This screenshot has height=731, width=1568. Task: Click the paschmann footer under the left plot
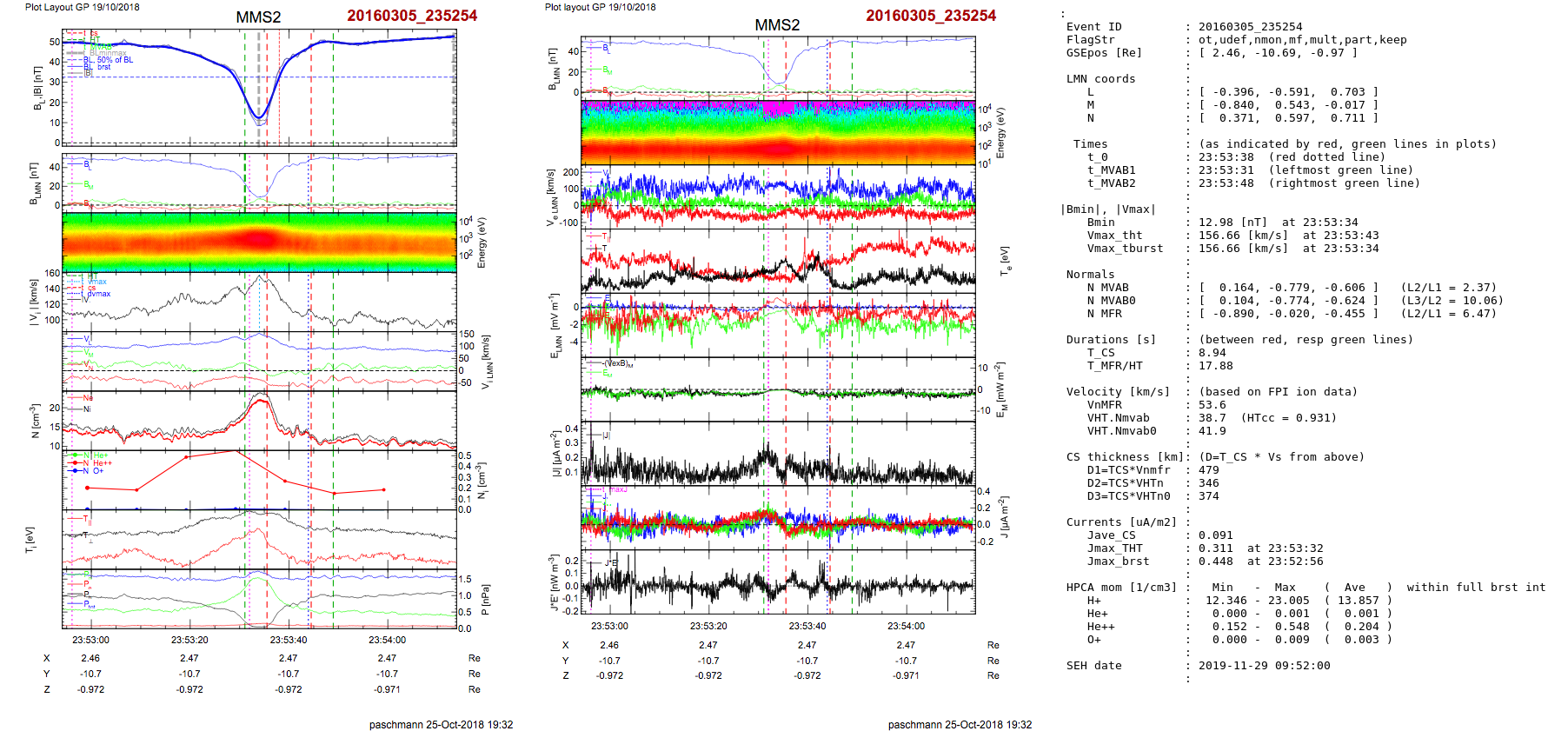point(441,724)
